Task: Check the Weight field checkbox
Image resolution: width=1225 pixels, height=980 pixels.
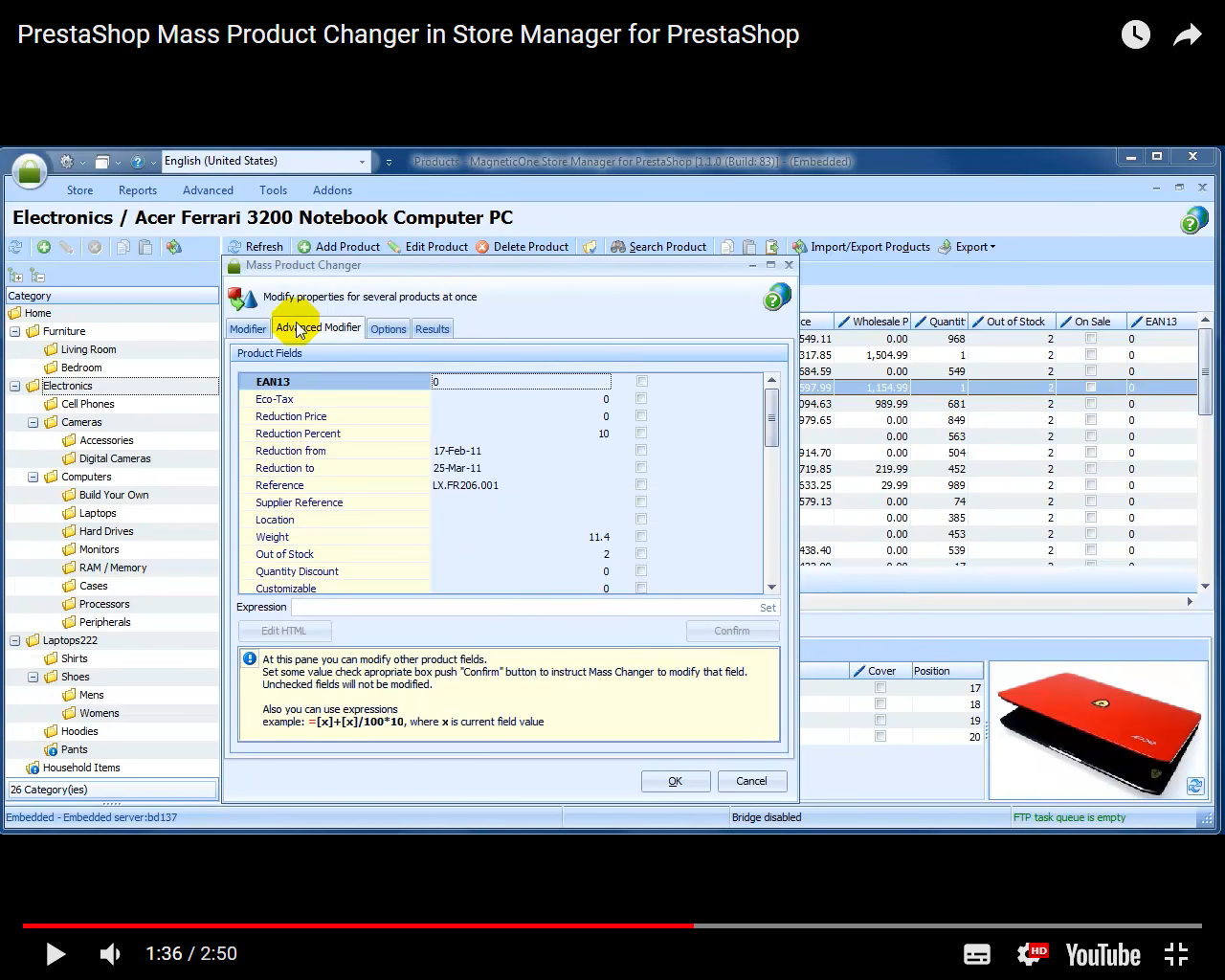Action: 641,537
